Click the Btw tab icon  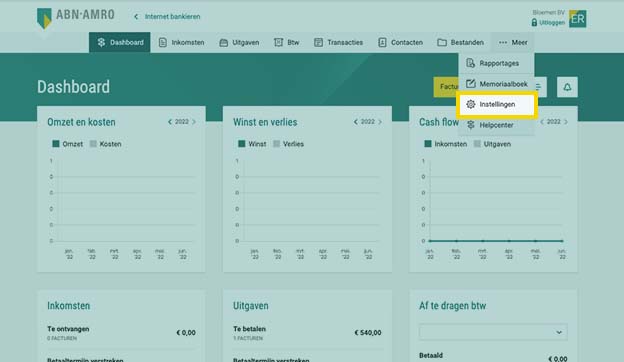(x=278, y=42)
